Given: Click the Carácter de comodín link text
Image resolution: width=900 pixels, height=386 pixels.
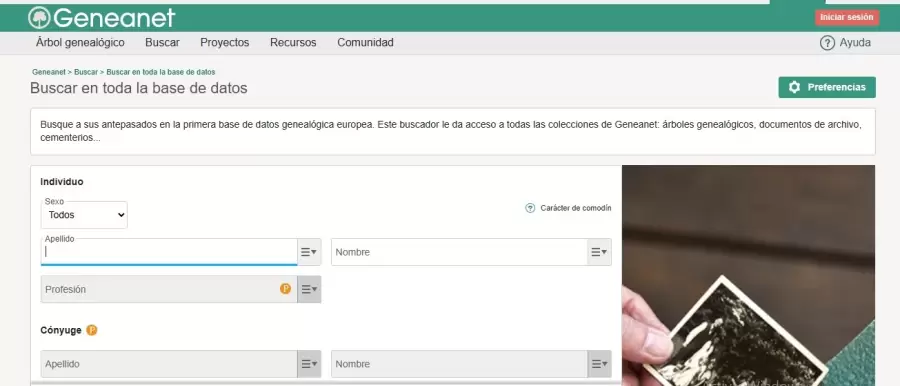Looking at the screenshot, I should coord(576,208).
